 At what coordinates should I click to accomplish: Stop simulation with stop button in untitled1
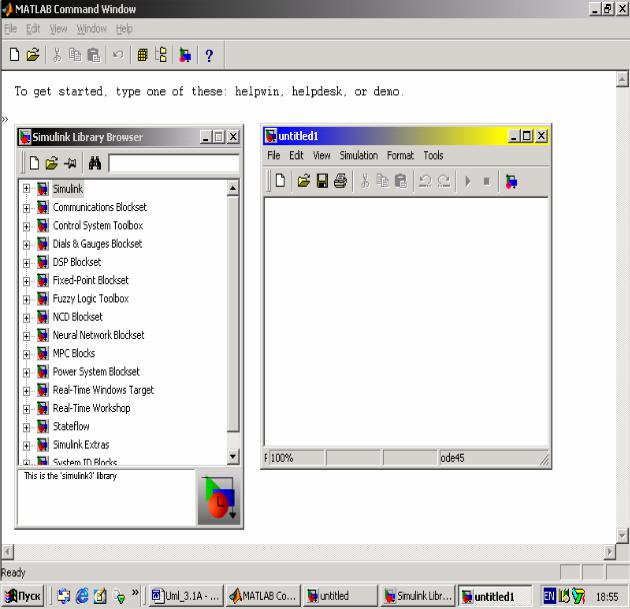[487, 182]
